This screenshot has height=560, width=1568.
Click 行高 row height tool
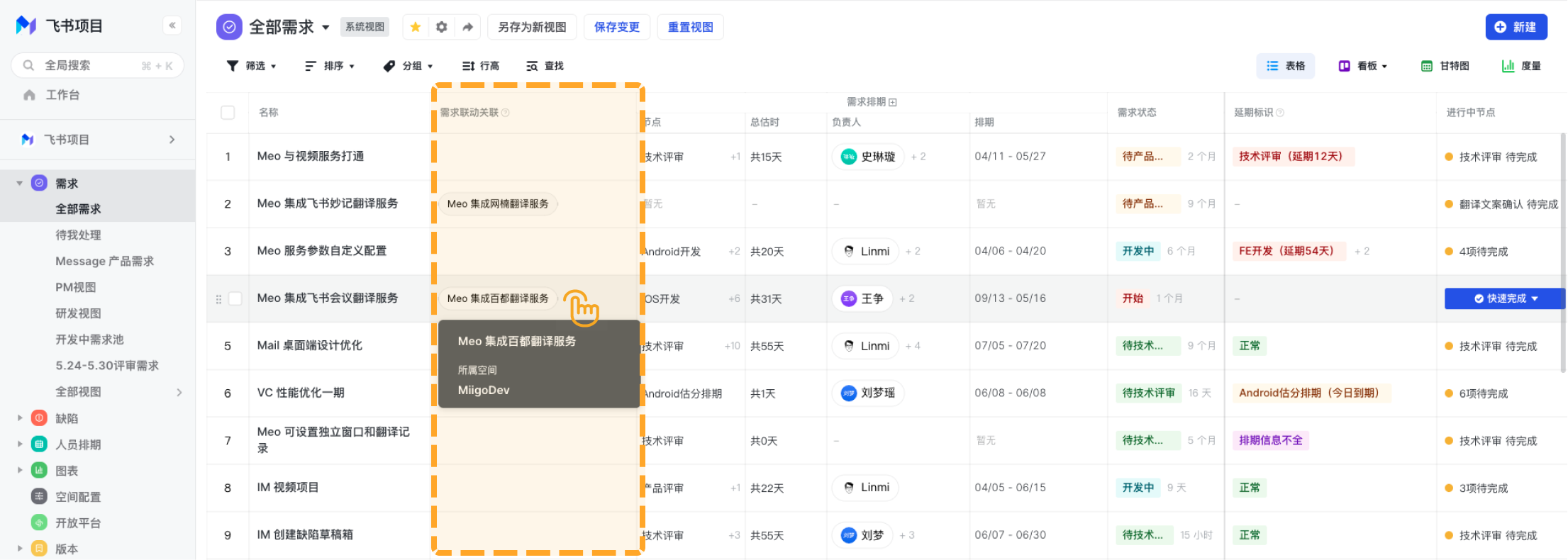tap(480, 66)
